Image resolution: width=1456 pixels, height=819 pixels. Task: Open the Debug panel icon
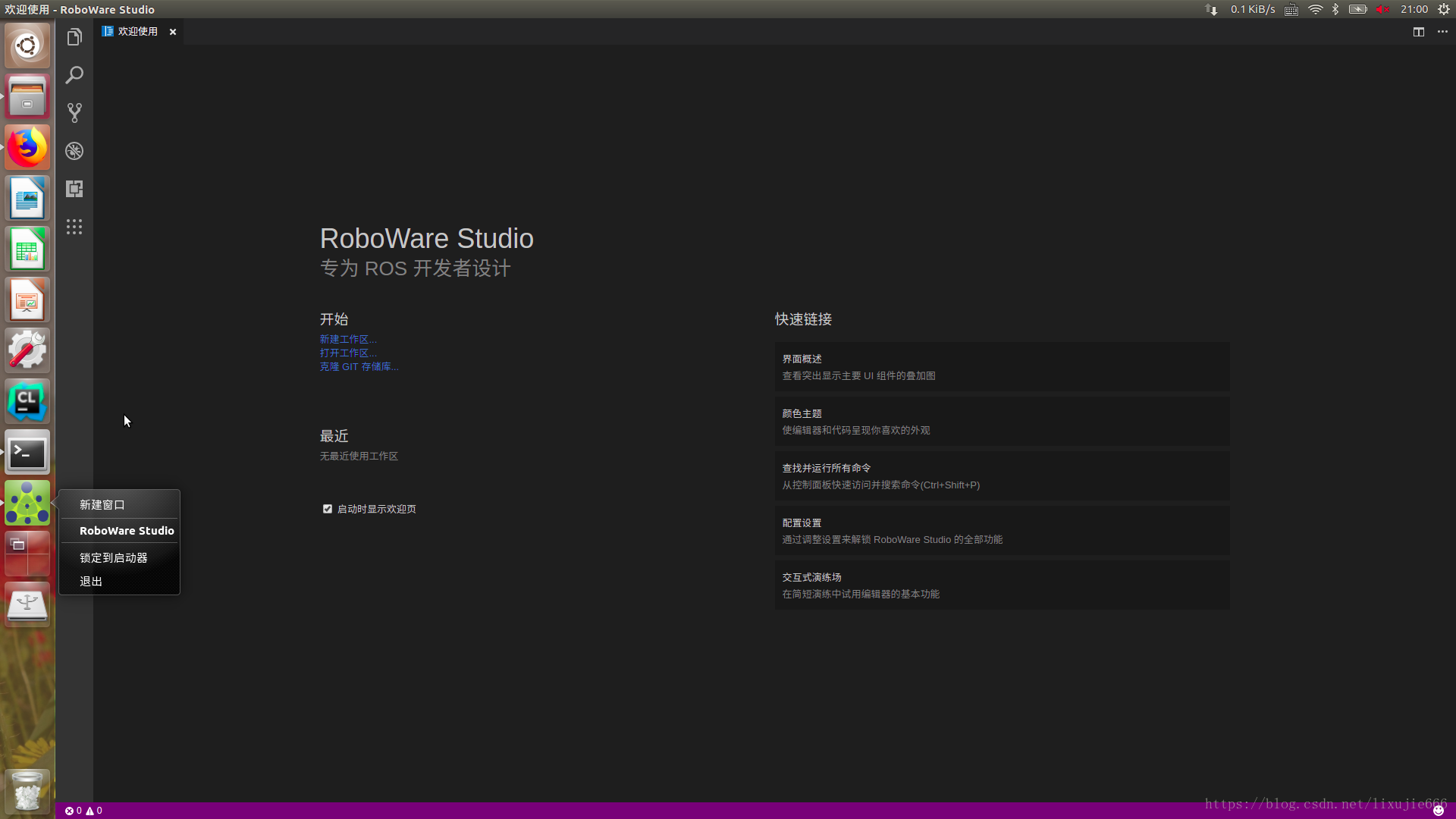point(74,151)
